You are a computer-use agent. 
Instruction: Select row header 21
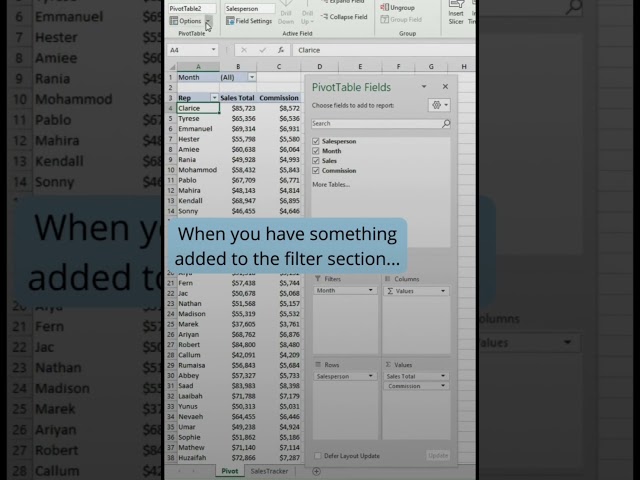(171, 283)
